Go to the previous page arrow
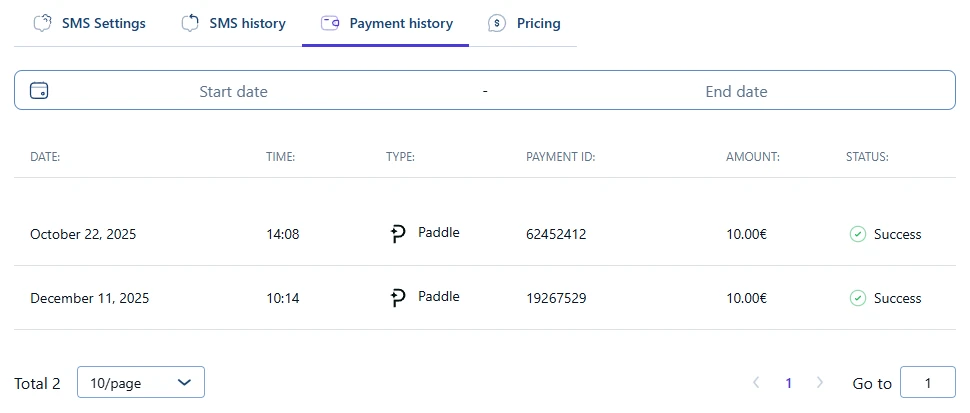Image resolution: width=970 pixels, height=413 pixels. (756, 382)
